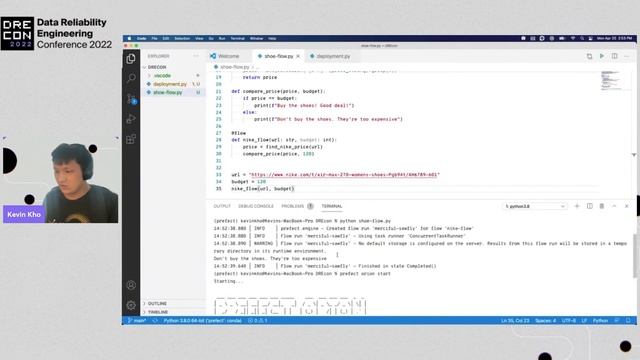The width and height of the screenshot is (640, 360).
Task: Open Explorer panel more actions ellipsis
Action: pos(196,56)
